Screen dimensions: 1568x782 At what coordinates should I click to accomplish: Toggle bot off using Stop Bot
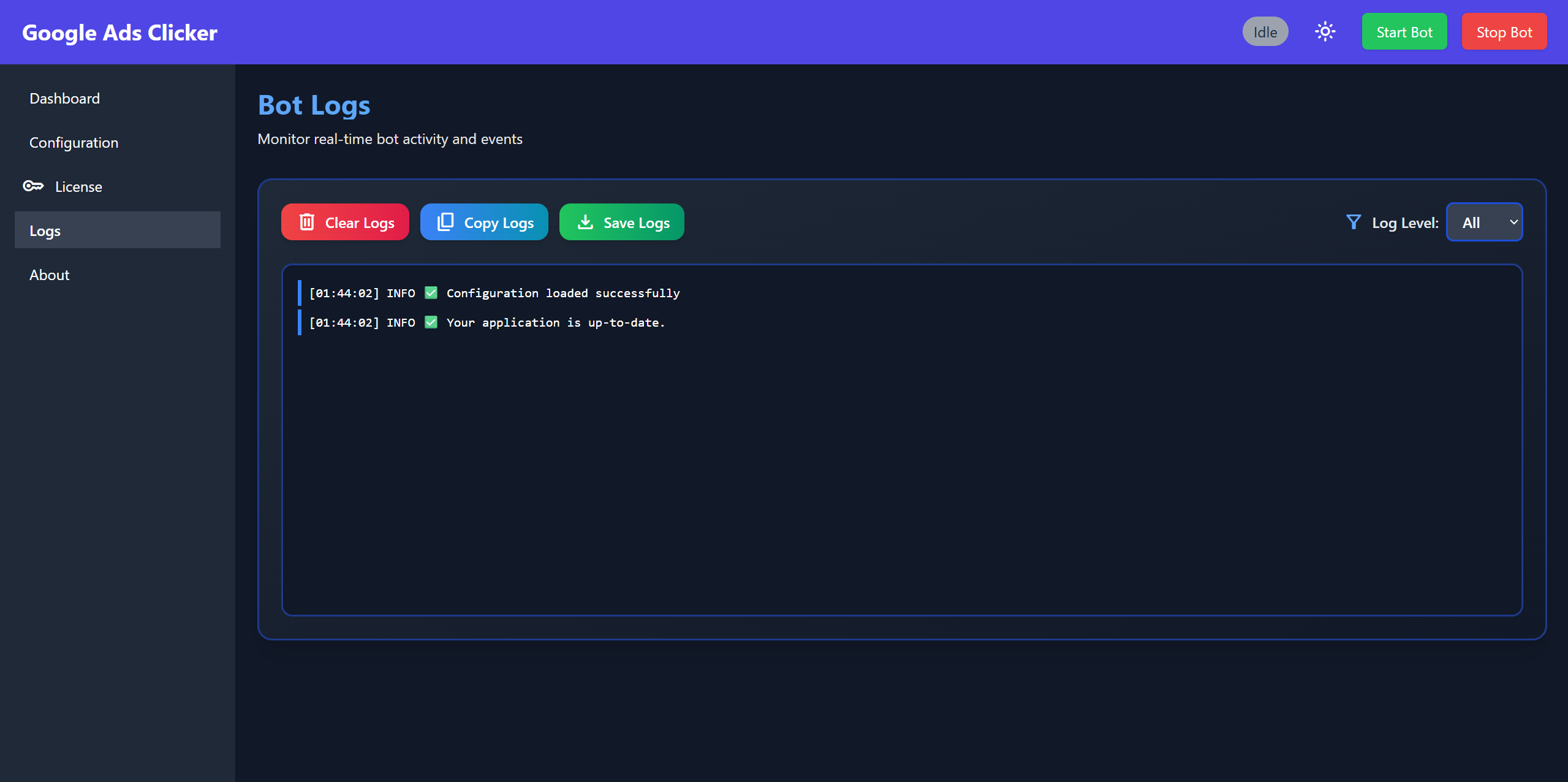pyautogui.click(x=1504, y=31)
